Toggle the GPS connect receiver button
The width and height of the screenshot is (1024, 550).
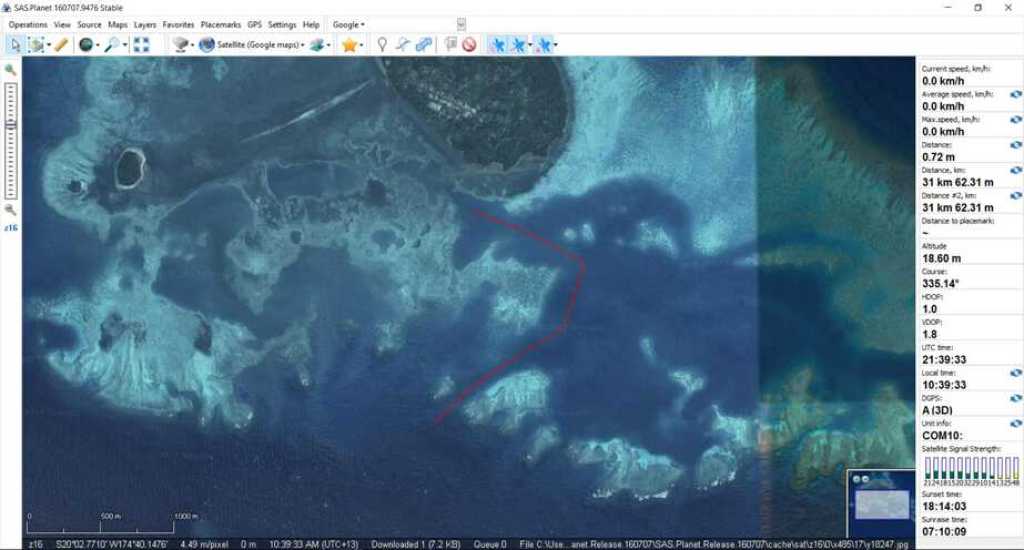(497, 45)
